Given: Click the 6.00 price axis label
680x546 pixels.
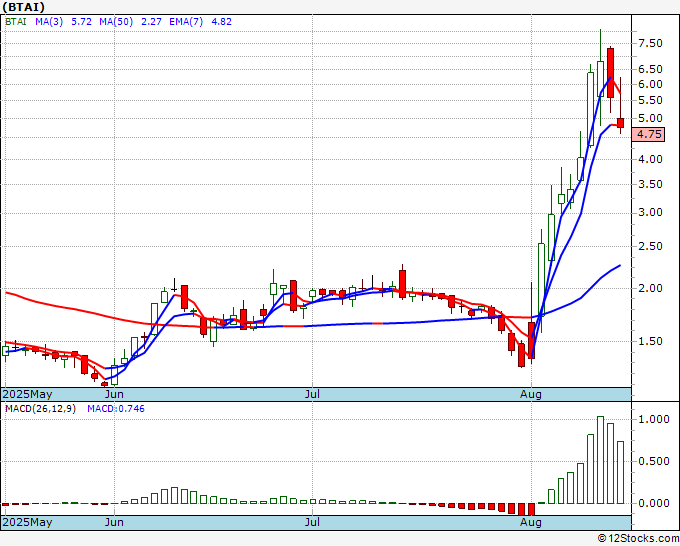Looking at the screenshot, I should coord(650,85).
